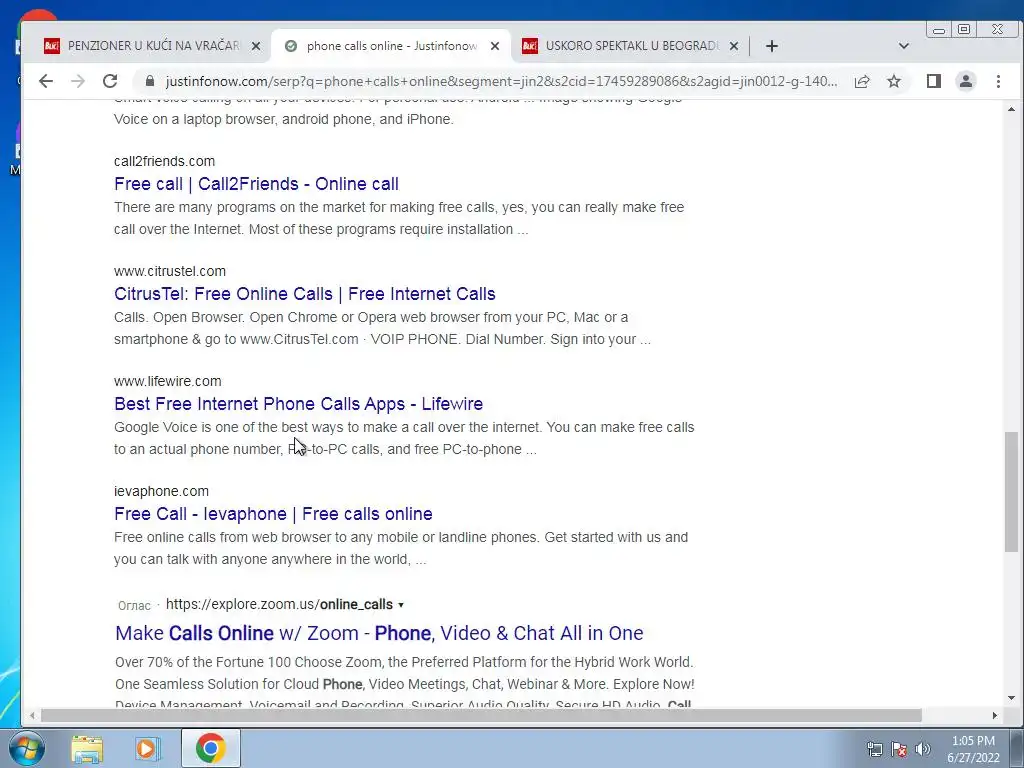The width and height of the screenshot is (1024, 768).
Task: Close the phone calls online tab
Action: pyautogui.click(x=495, y=46)
